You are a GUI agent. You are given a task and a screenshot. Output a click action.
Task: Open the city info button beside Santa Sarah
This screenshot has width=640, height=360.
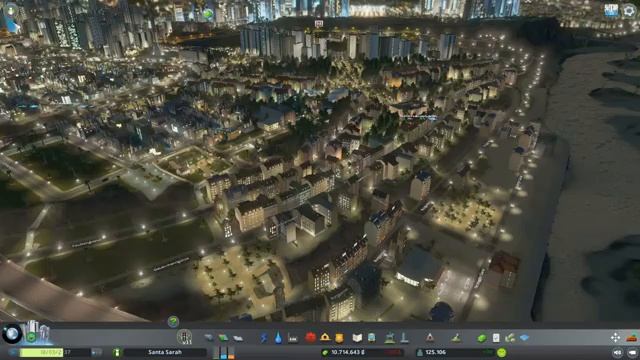coord(117,352)
